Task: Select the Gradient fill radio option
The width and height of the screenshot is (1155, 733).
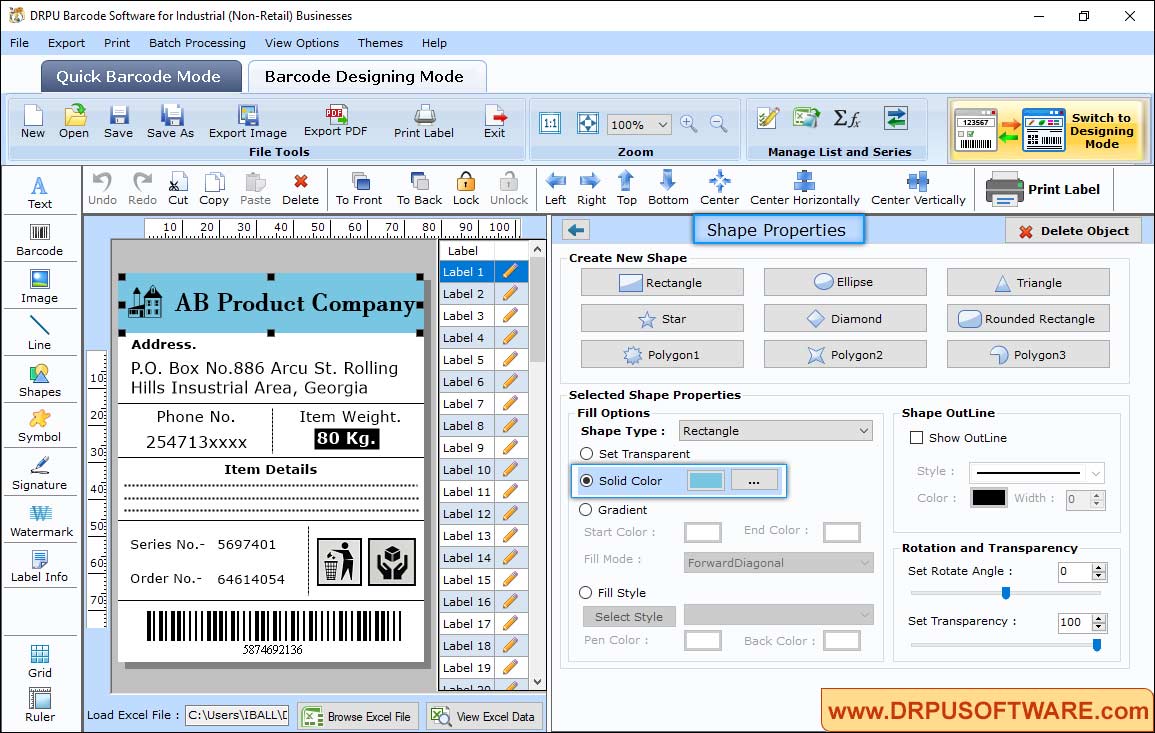Action: click(586, 510)
